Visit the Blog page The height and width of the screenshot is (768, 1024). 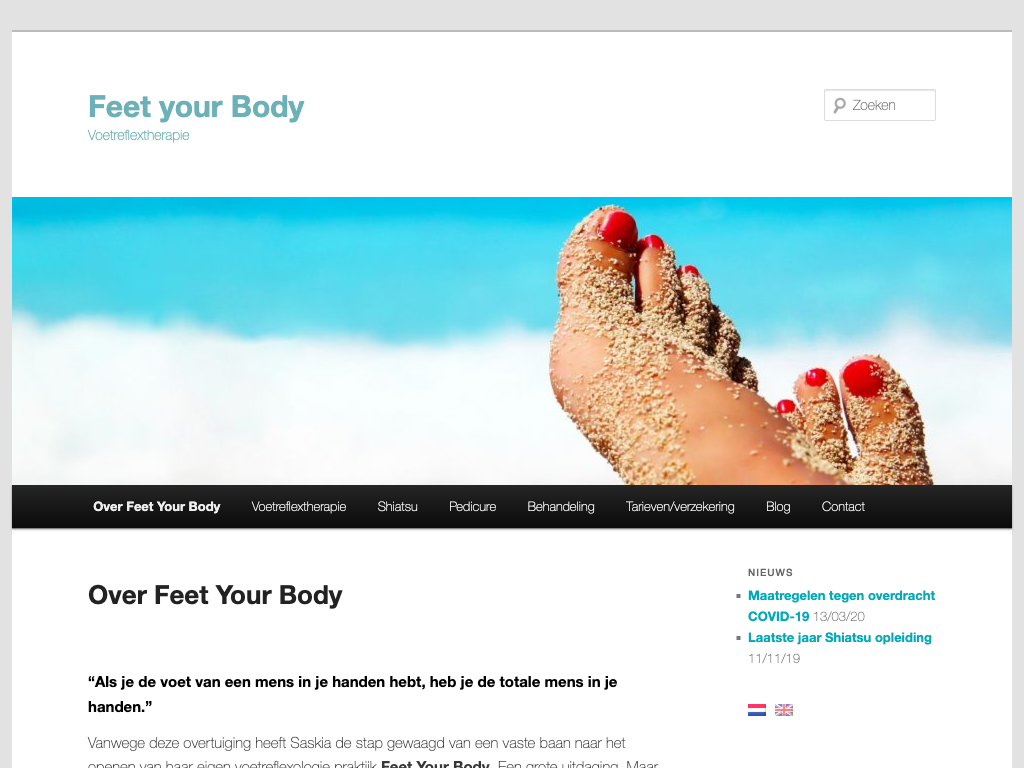(x=778, y=507)
